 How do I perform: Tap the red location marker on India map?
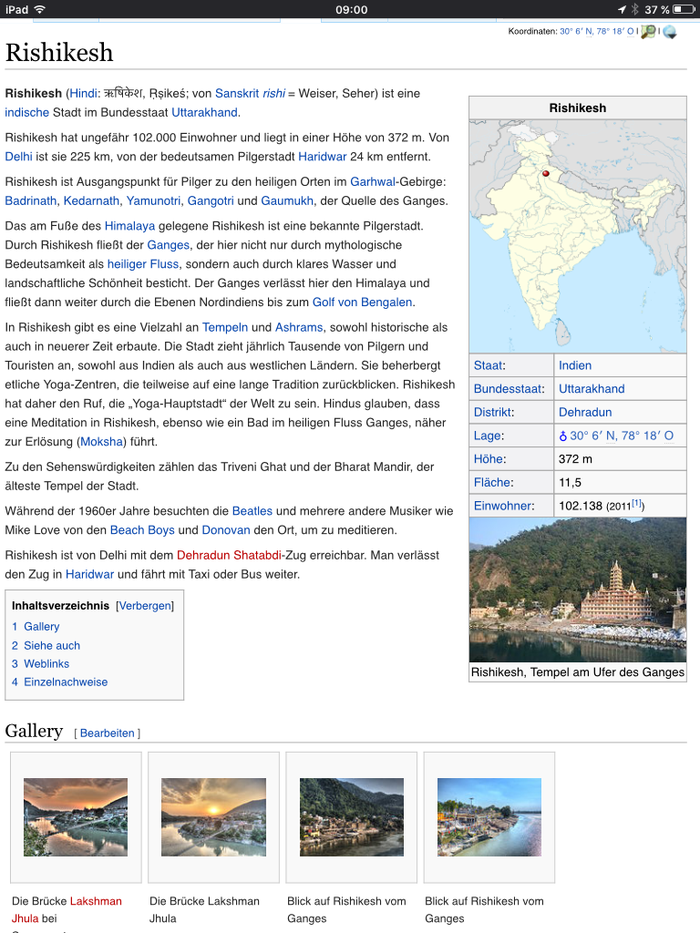tap(546, 174)
